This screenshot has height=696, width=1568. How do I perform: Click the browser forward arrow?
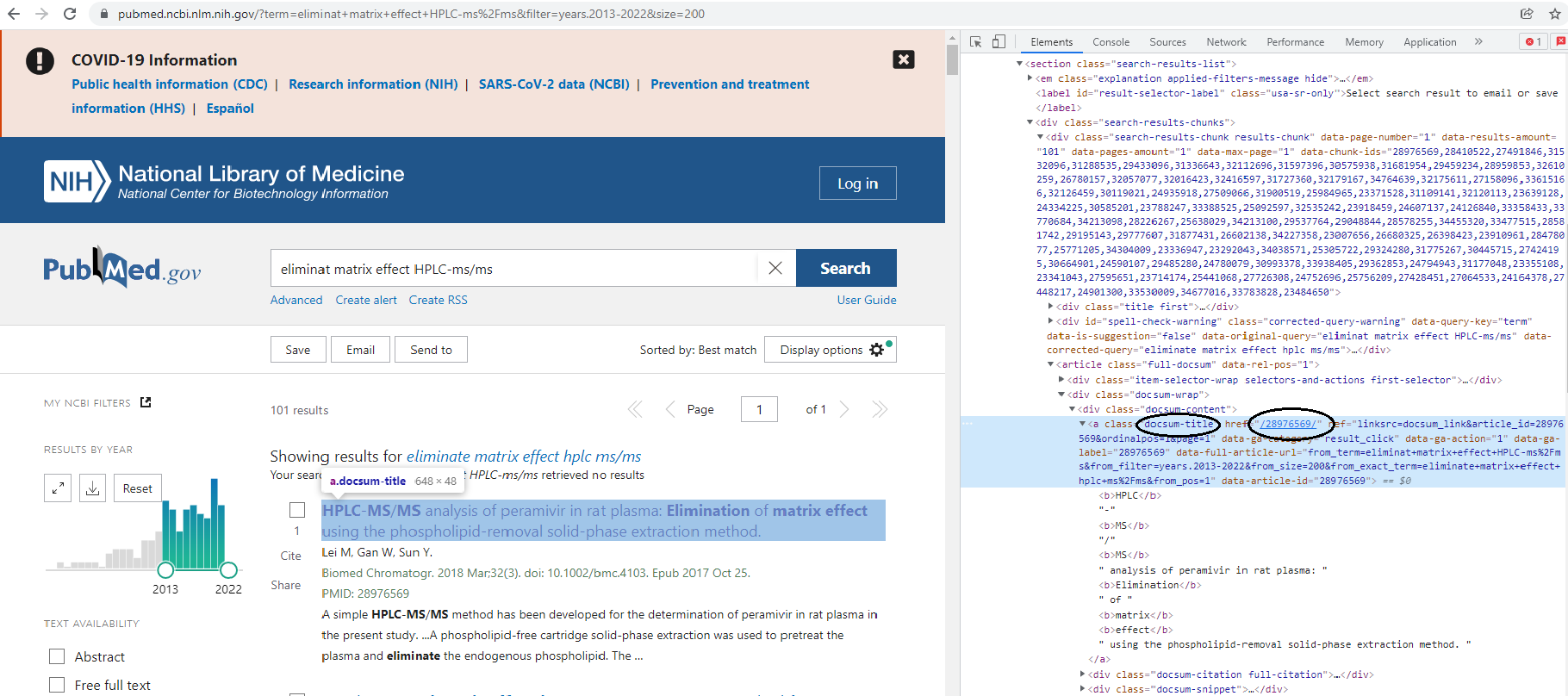[41, 14]
